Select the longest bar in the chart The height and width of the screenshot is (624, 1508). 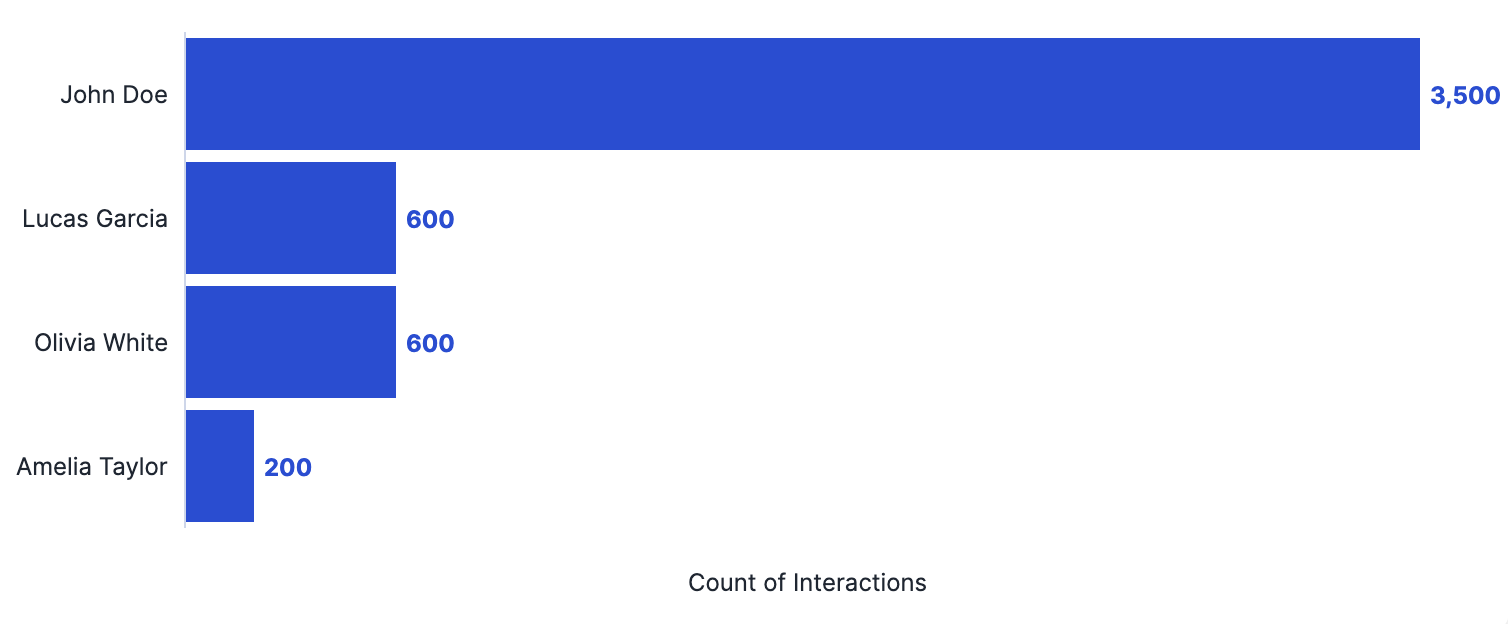pyautogui.click(x=803, y=94)
